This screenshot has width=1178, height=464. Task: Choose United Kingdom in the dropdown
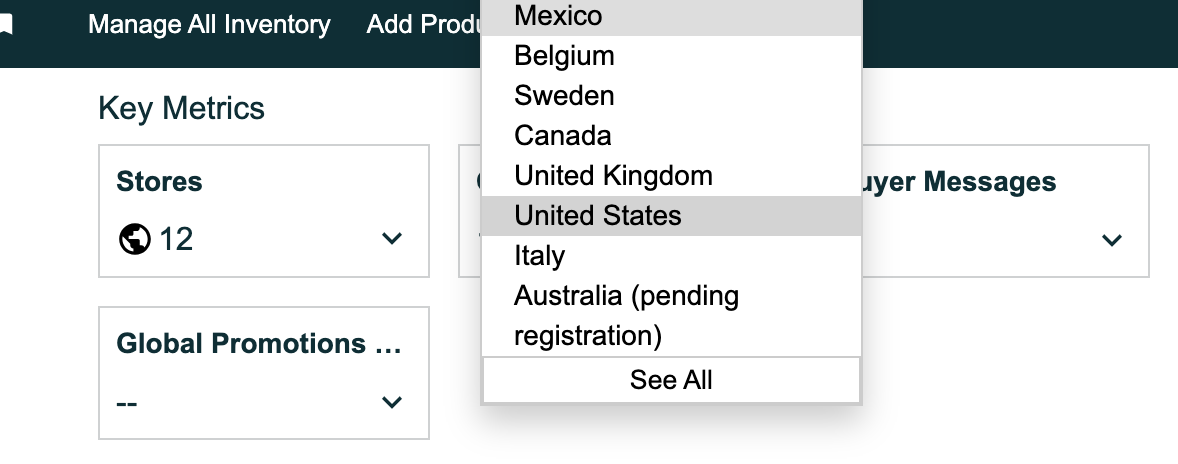coord(671,176)
